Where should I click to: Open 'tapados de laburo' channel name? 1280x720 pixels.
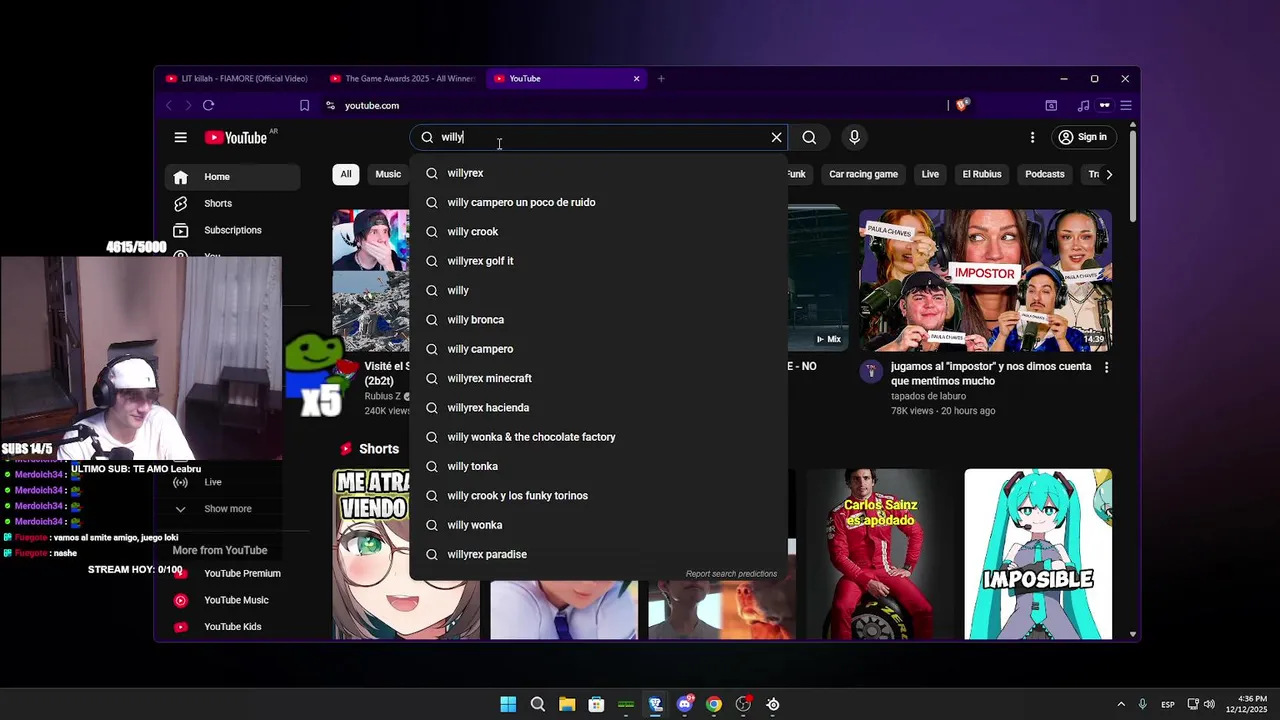[x=928, y=396]
